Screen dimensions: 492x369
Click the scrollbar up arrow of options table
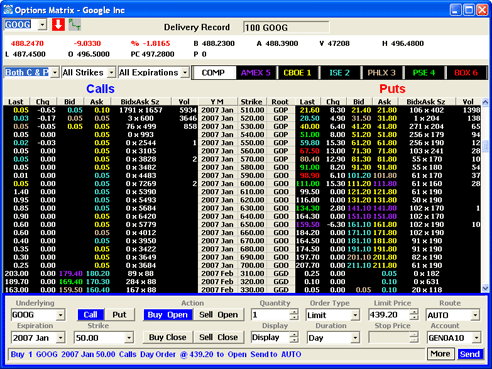point(485,102)
